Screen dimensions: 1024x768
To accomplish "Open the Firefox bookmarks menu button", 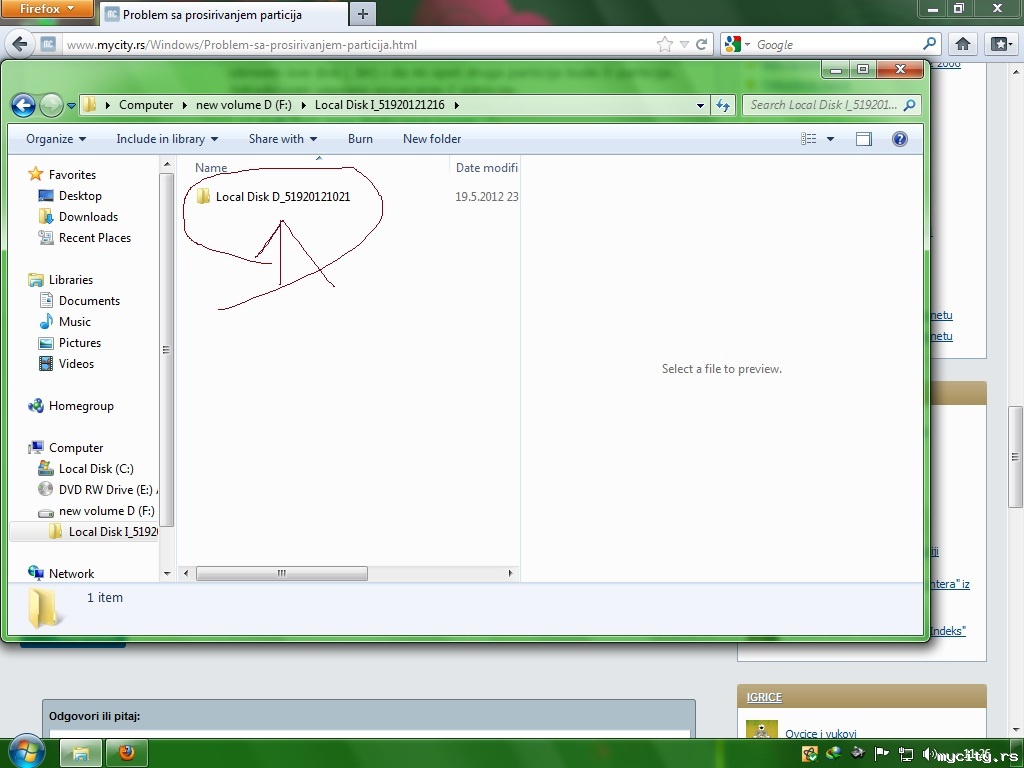I will [x=1001, y=44].
